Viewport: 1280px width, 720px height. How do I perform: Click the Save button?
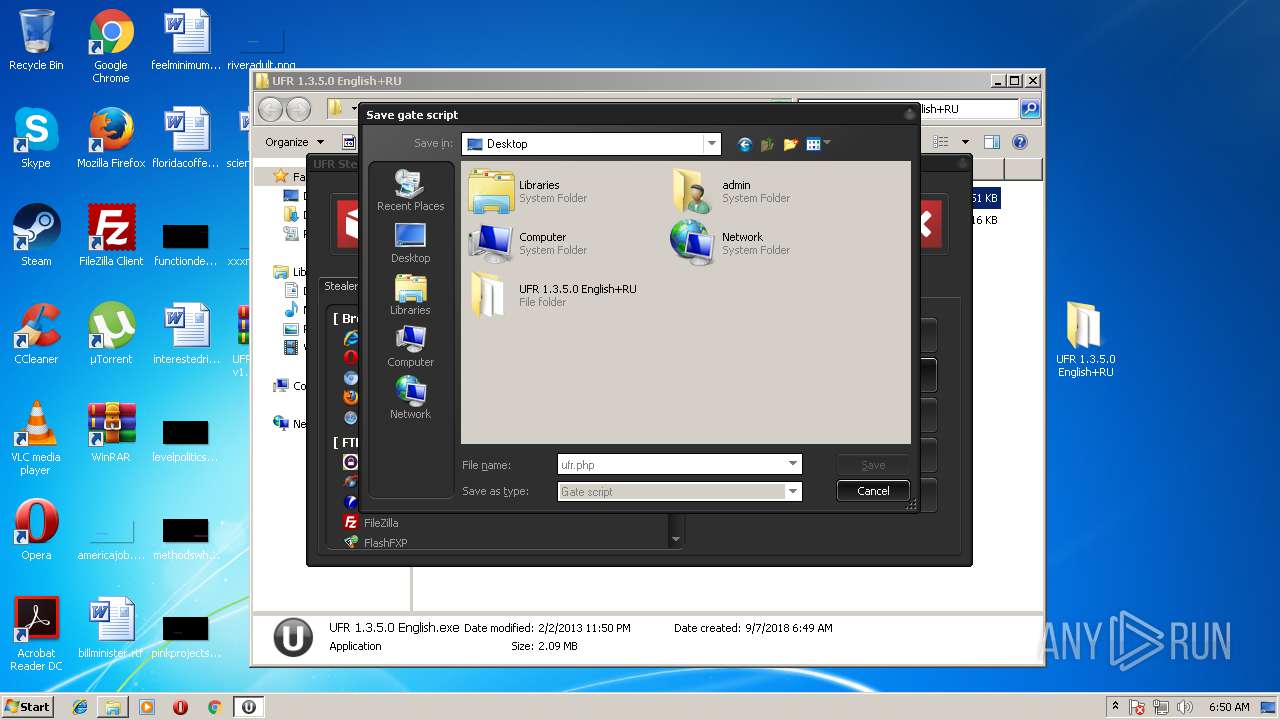click(873, 464)
